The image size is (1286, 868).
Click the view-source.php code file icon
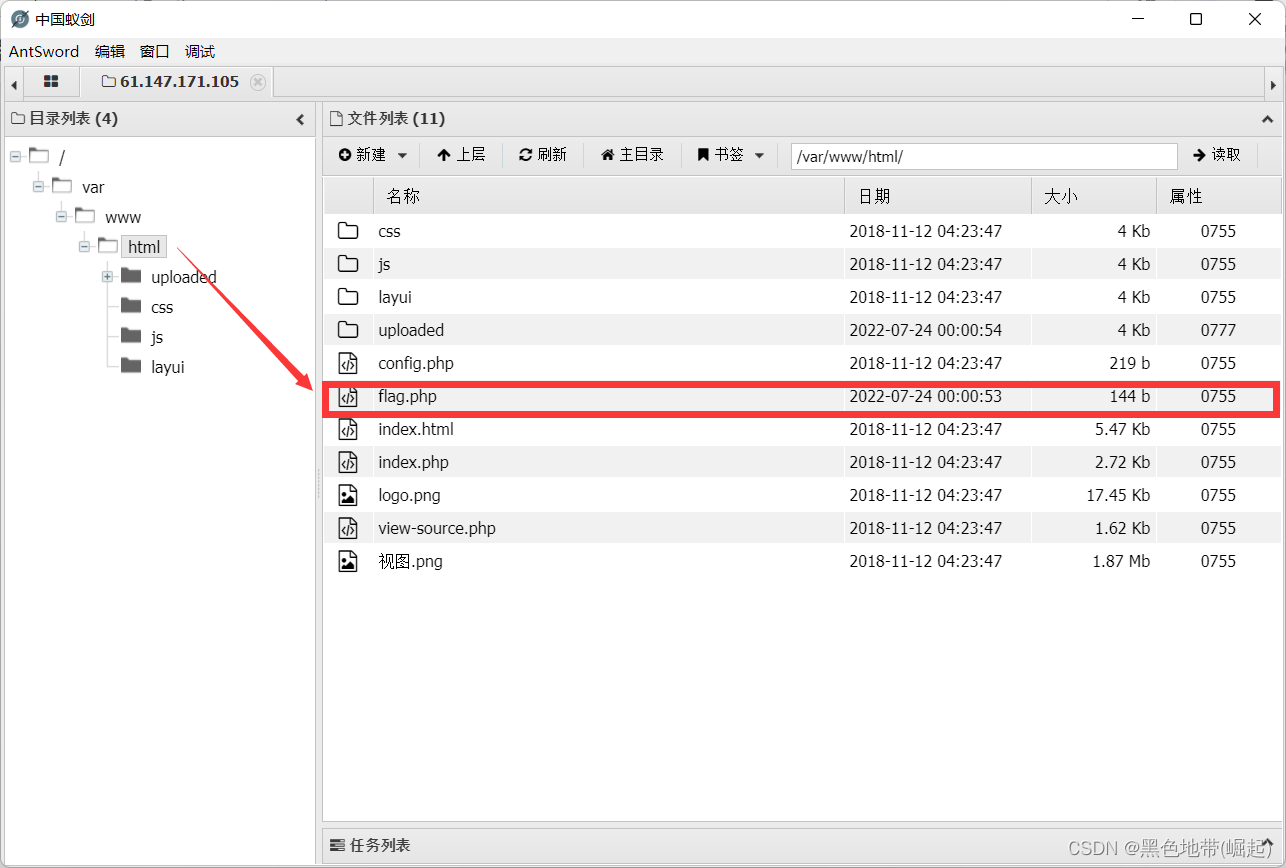[x=348, y=528]
